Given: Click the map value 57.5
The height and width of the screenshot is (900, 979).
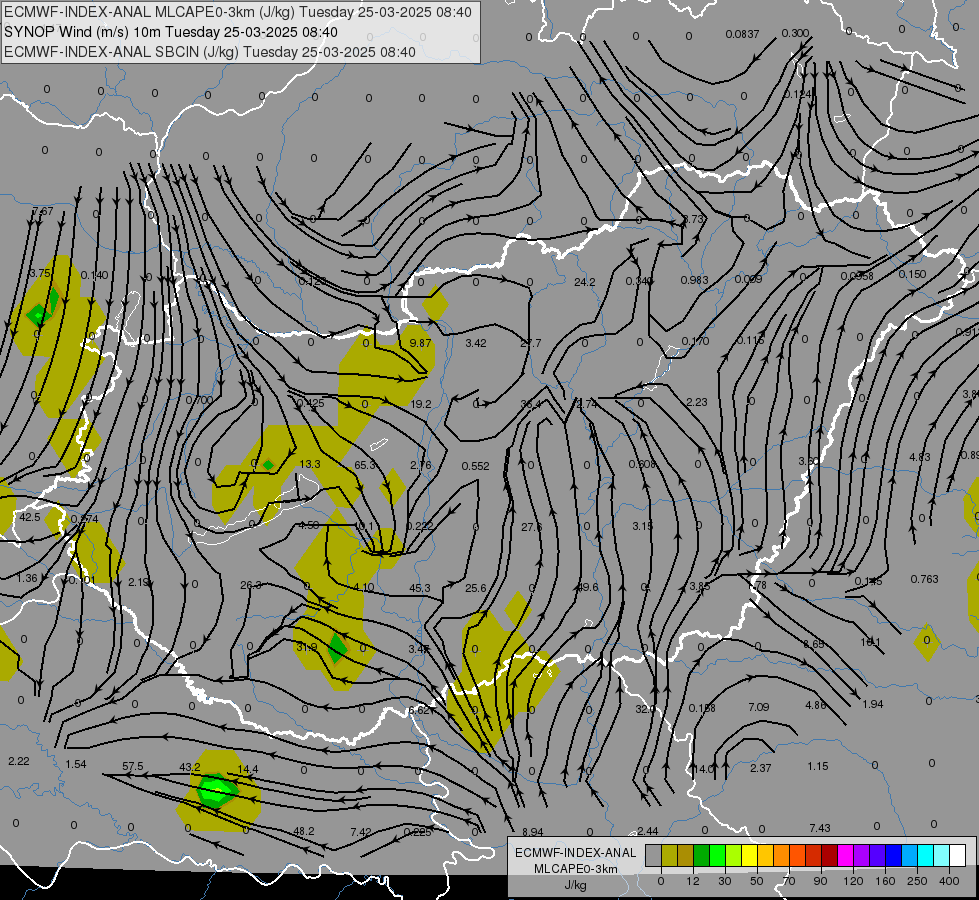Looking at the screenshot, I should pyautogui.click(x=133, y=766).
